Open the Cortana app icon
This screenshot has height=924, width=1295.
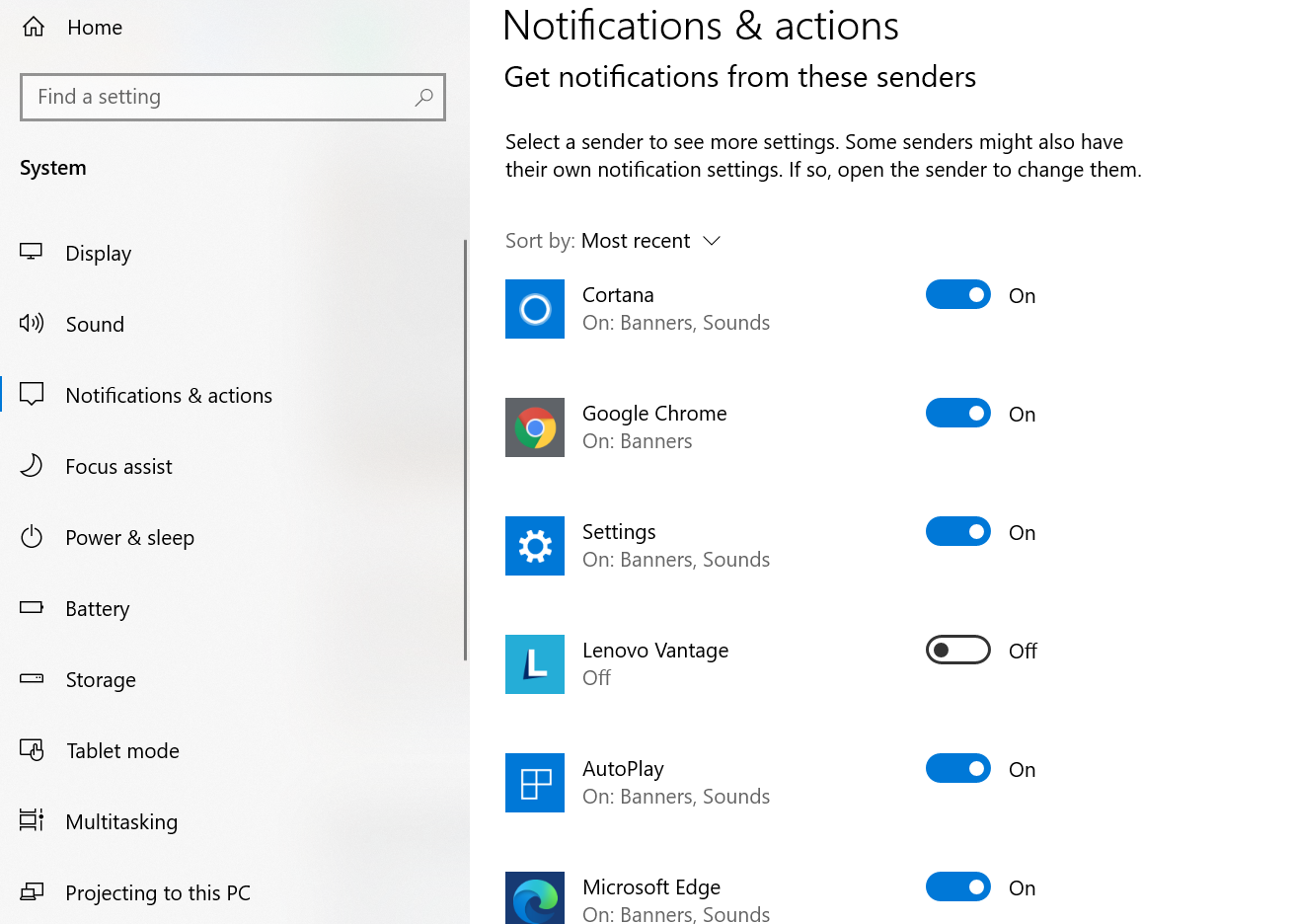(535, 309)
